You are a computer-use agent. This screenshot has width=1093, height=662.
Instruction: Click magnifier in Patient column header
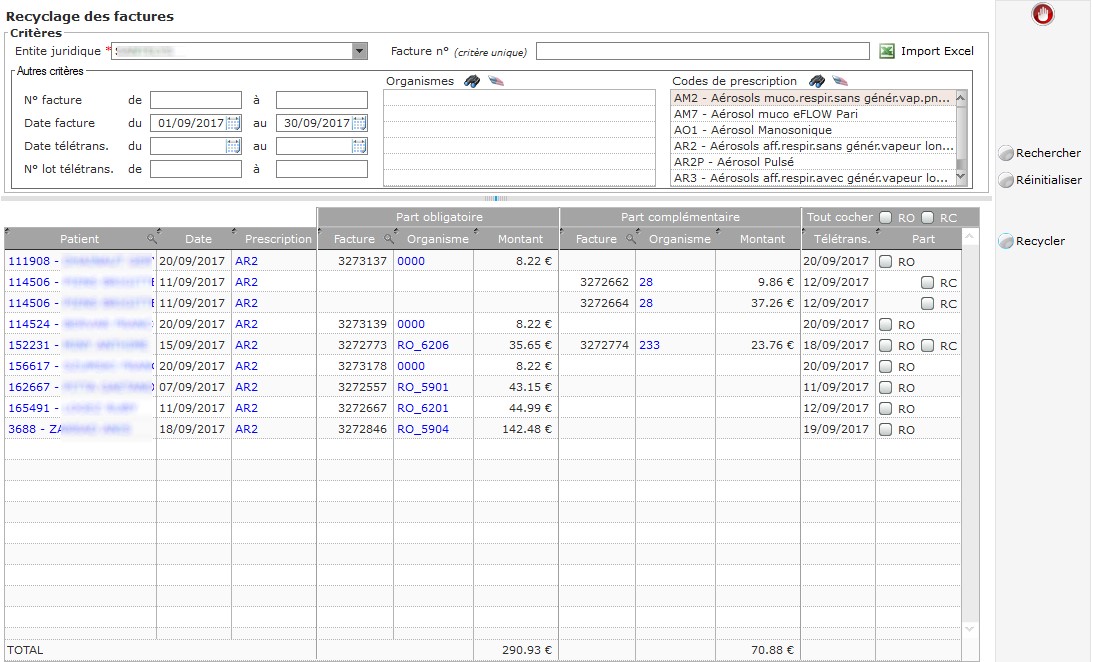[x=151, y=239]
